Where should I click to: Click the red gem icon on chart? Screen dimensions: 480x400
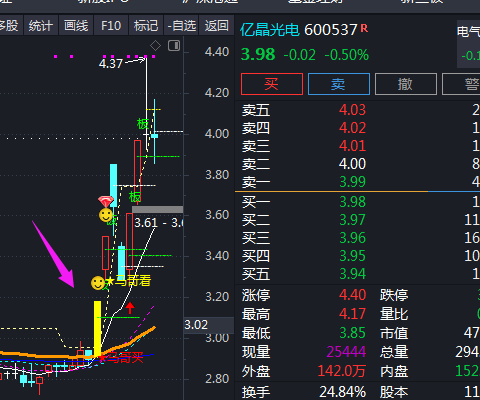tap(106, 202)
